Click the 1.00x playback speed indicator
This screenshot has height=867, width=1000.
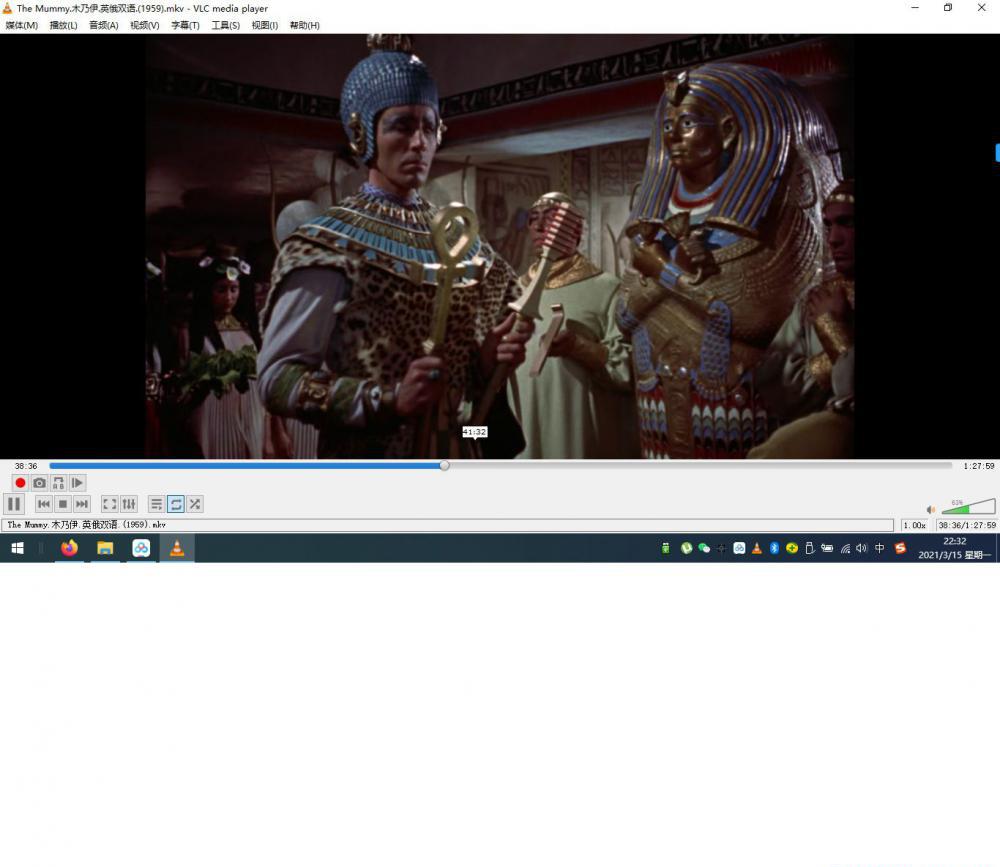(x=915, y=525)
